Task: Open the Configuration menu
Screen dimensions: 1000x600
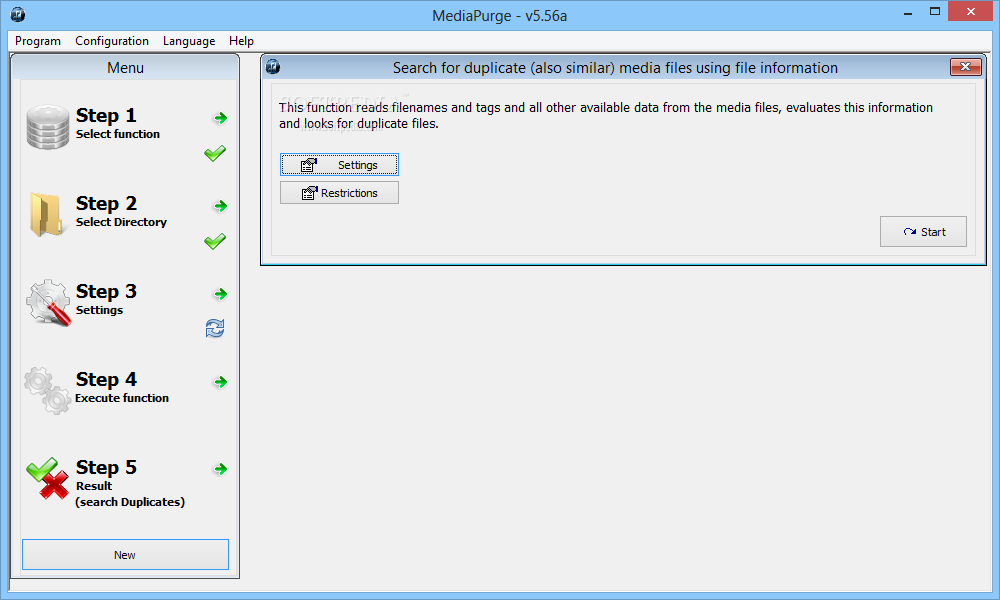Action: [x=112, y=41]
